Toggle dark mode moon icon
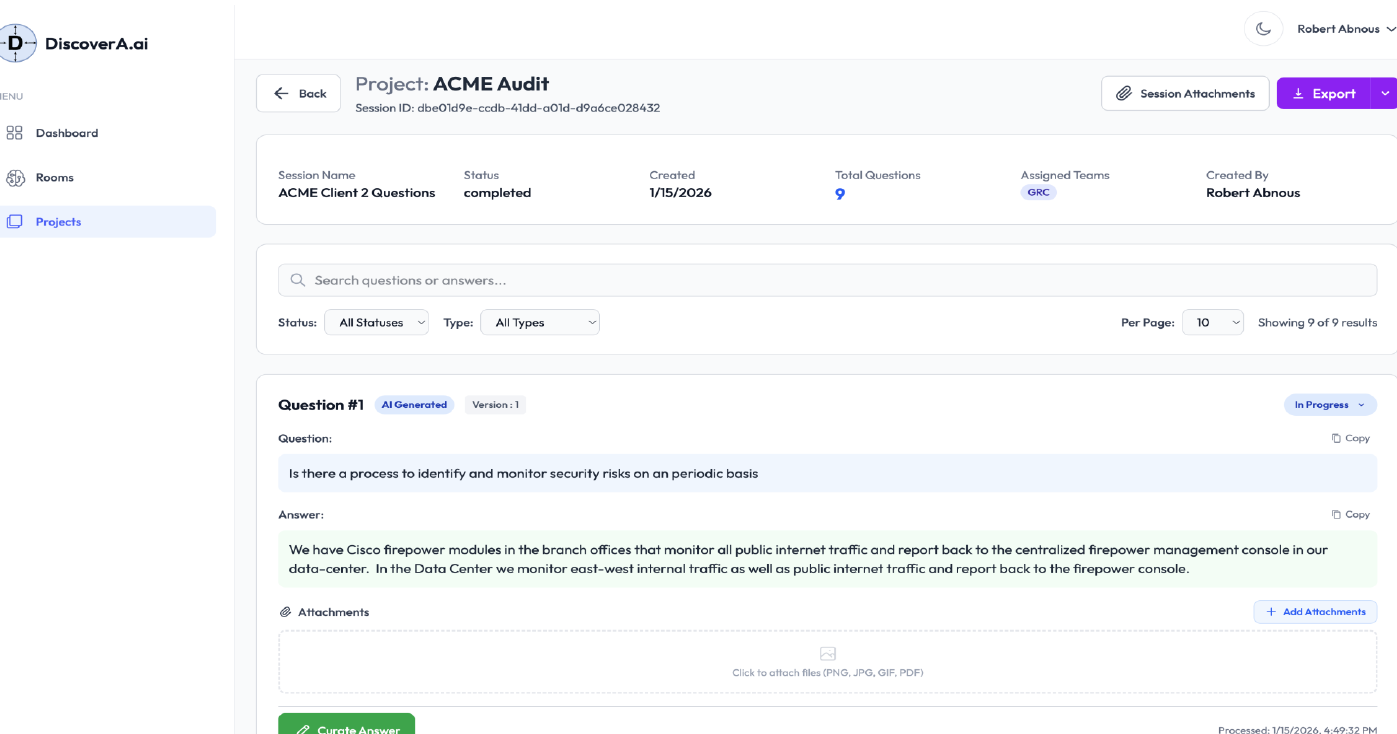 [x=1263, y=29]
